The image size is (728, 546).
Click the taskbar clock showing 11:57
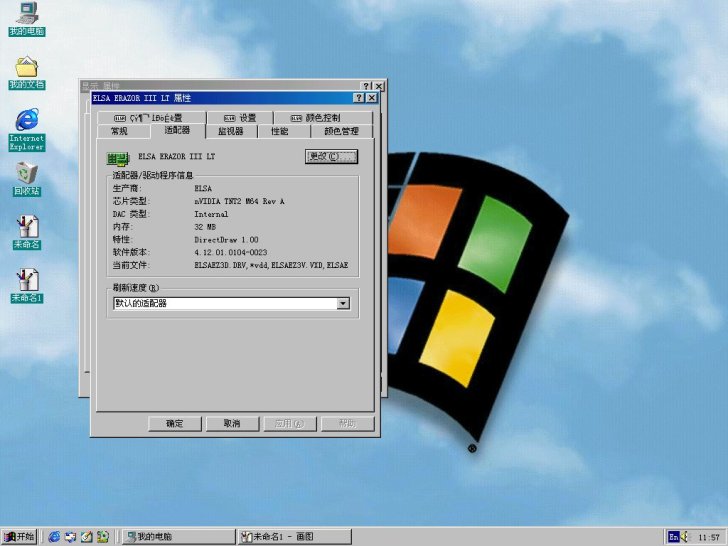pyautogui.click(x=708, y=537)
